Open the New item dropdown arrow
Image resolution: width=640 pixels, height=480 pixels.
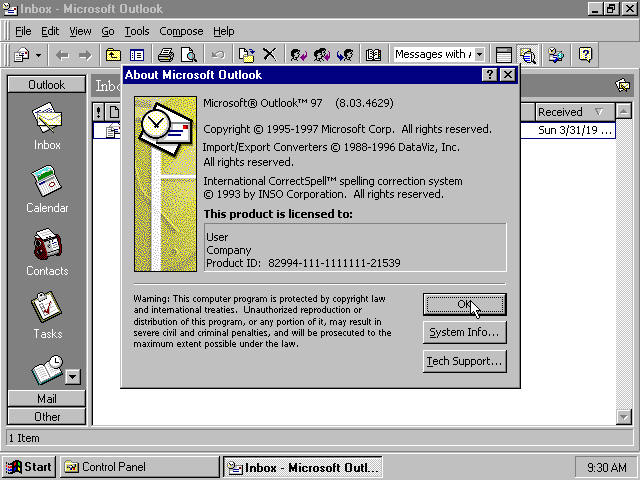click(x=38, y=55)
